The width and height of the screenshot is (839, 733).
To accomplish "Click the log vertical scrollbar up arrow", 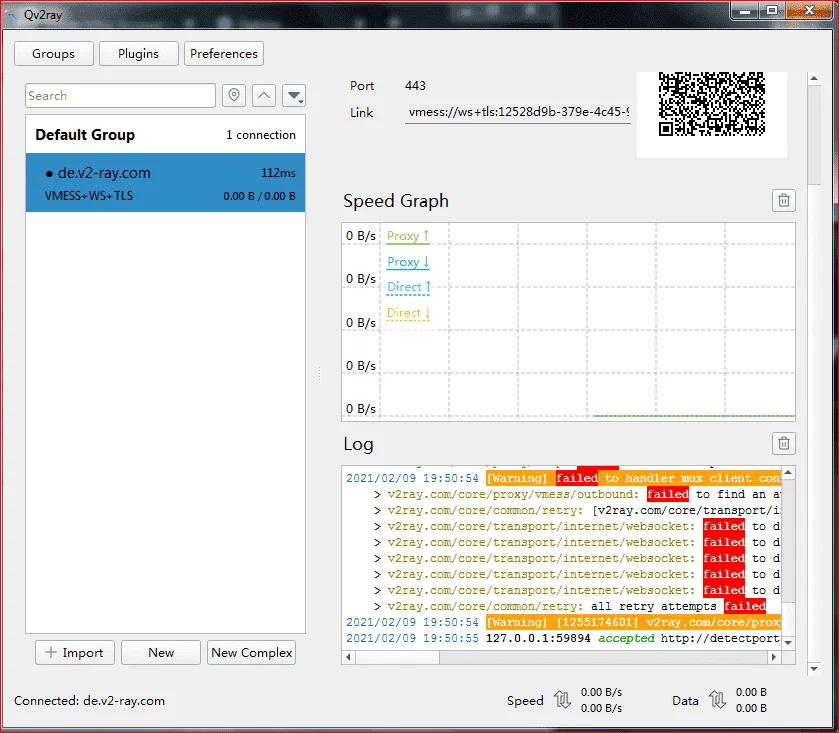I will [788, 473].
